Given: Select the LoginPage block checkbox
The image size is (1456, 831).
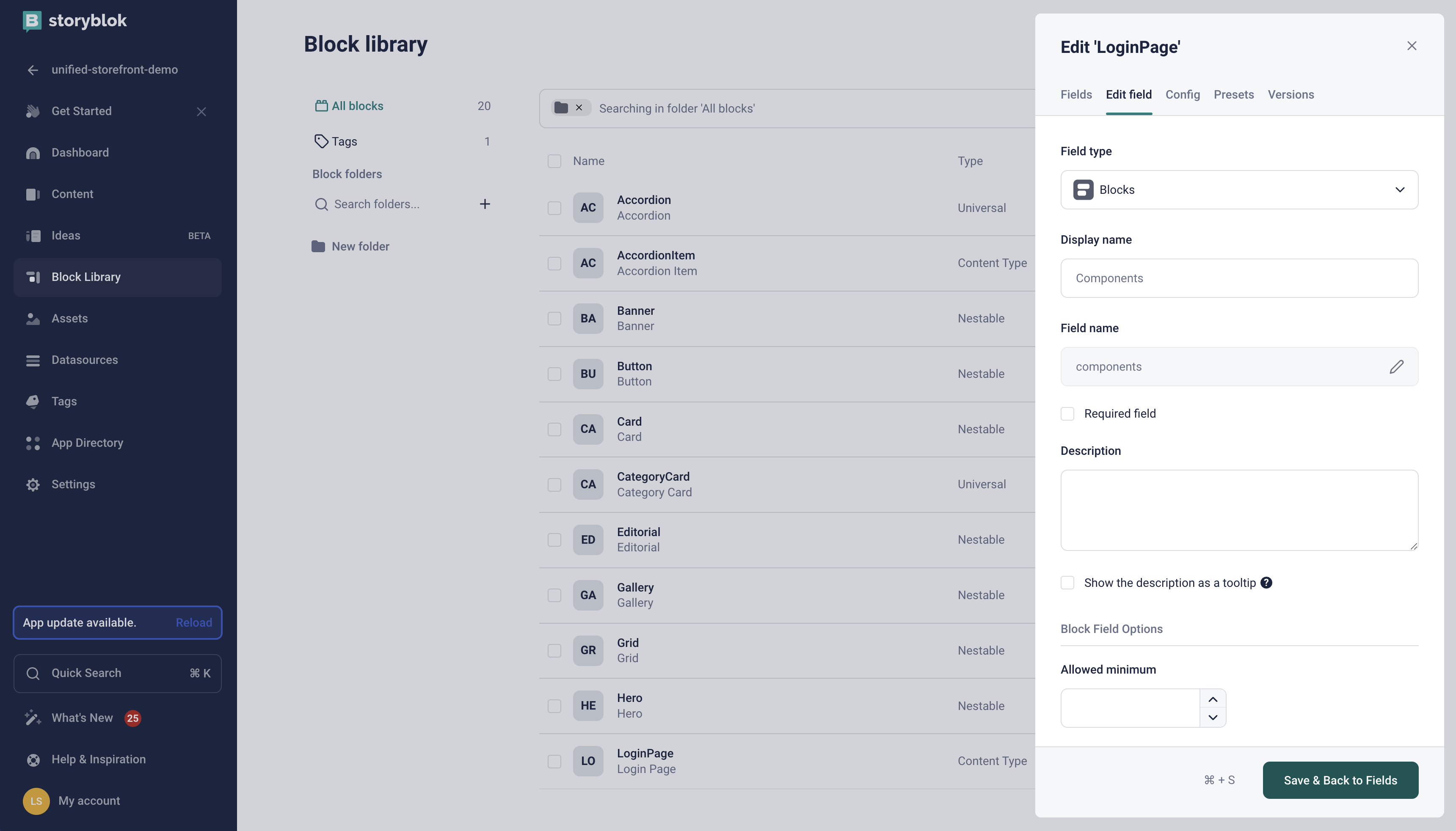Looking at the screenshot, I should [x=554, y=761].
